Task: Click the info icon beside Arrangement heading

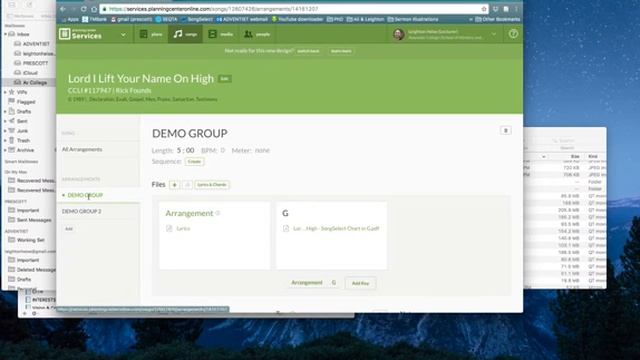Action: pyautogui.click(x=218, y=213)
